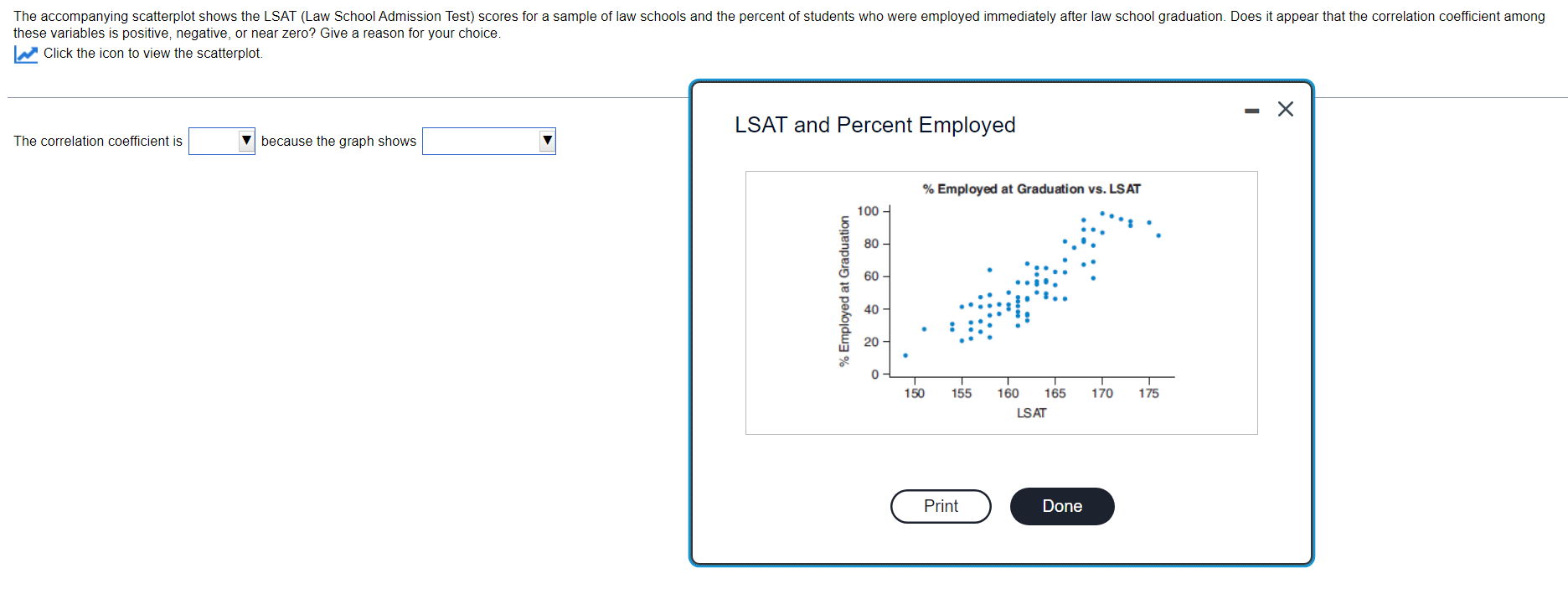1568x589 pixels.
Task: Click the Print button
Action: click(x=941, y=506)
